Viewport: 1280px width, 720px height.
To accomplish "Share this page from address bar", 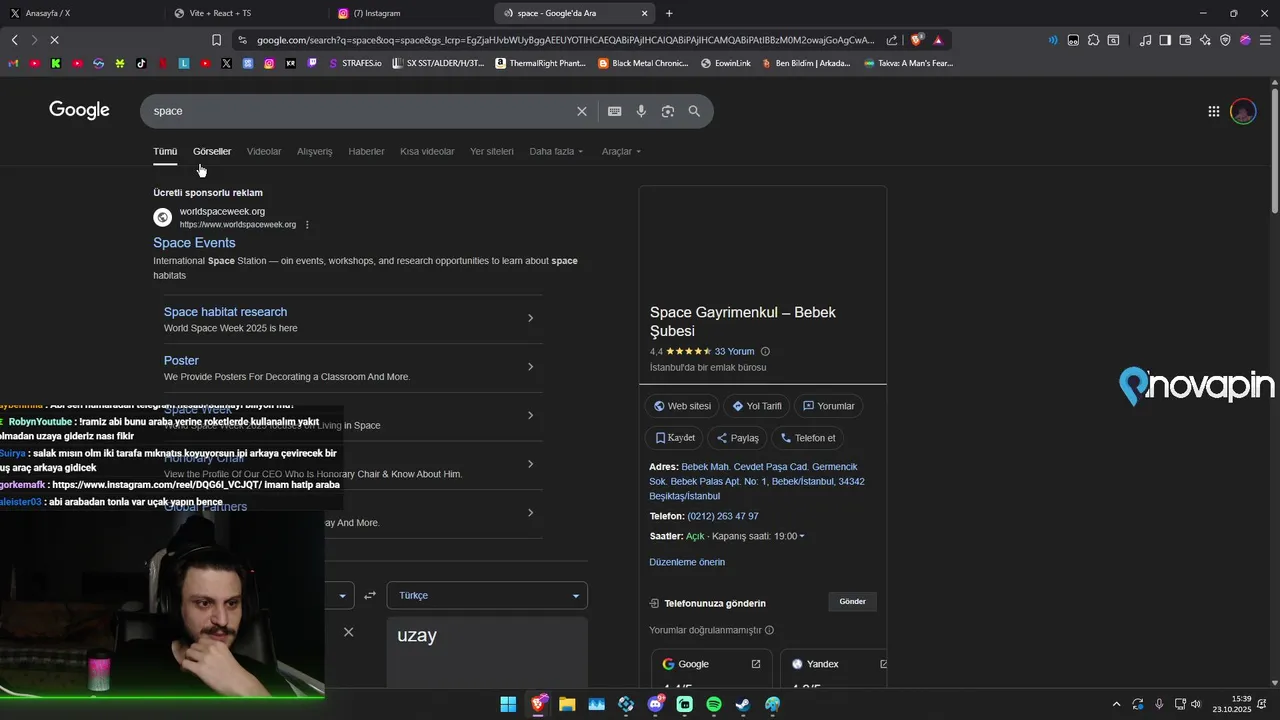I will 892,40.
